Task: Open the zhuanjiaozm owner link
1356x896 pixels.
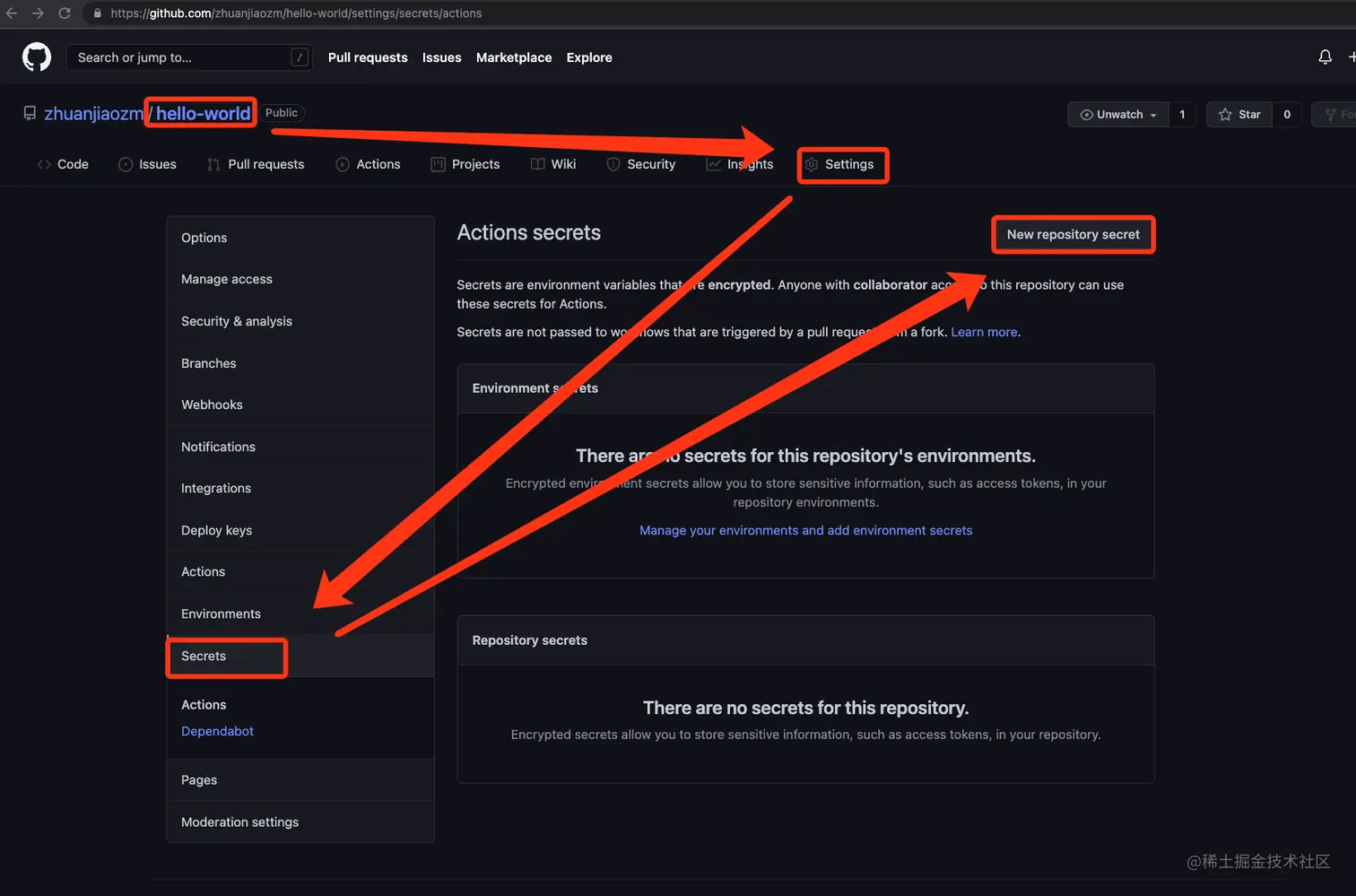Action: point(93,113)
